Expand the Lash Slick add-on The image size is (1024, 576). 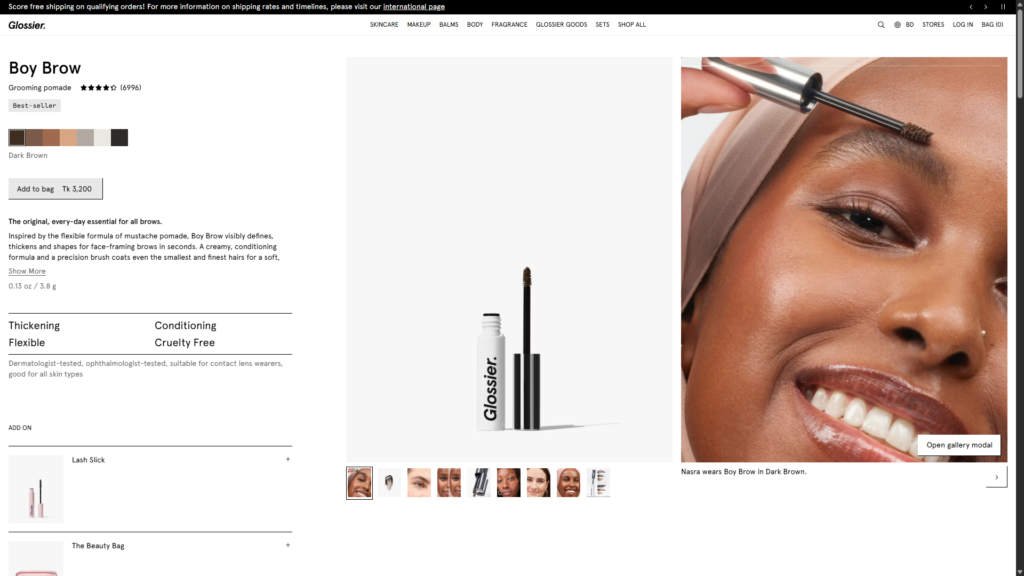[x=287, y=460]
